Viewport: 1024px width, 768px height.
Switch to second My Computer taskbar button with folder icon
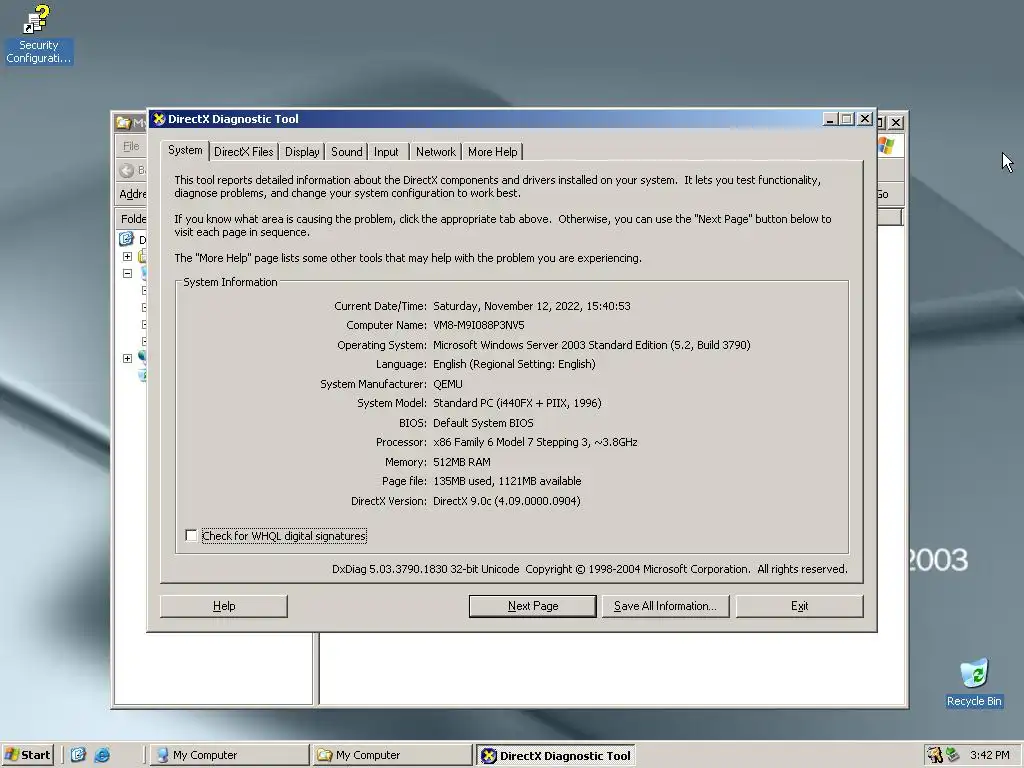[392, 755]
